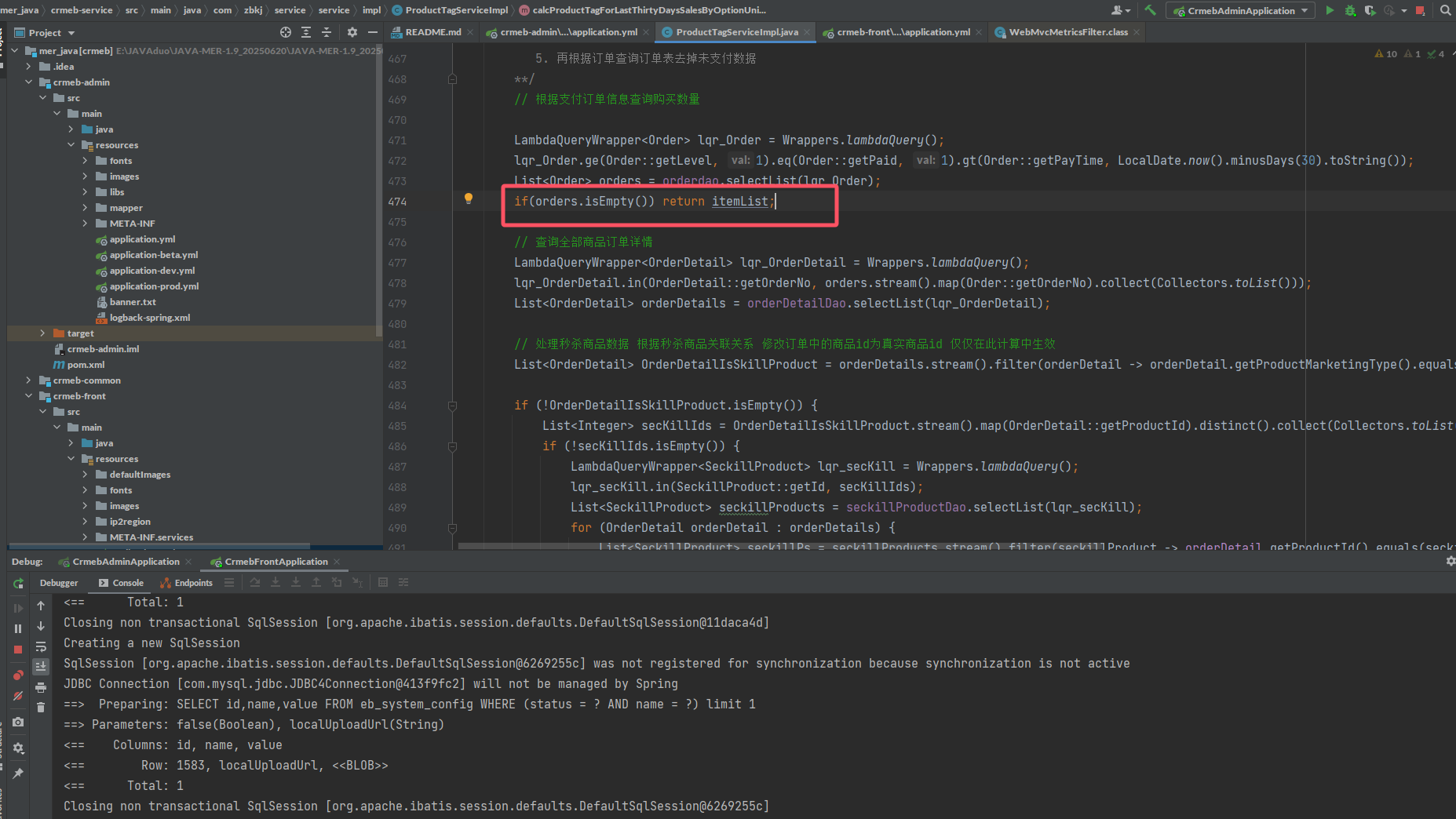1456x819 pixels.
Task: Open application-dev.yml in project tree
Action: [151, 271]
